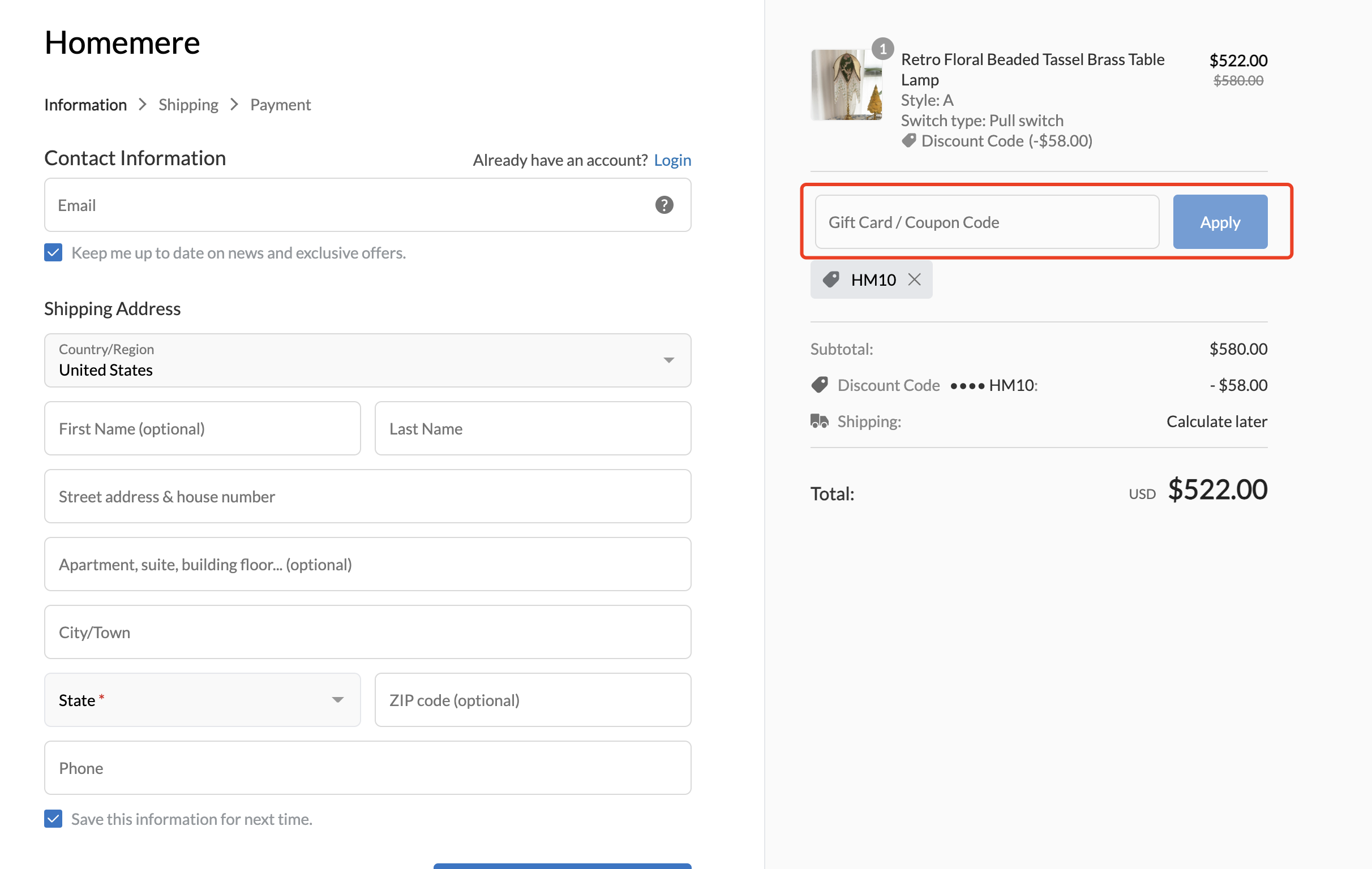The image size is (1372, 869).
Task: Click the ZIP code (optional) field
Action: click(533, 700)
